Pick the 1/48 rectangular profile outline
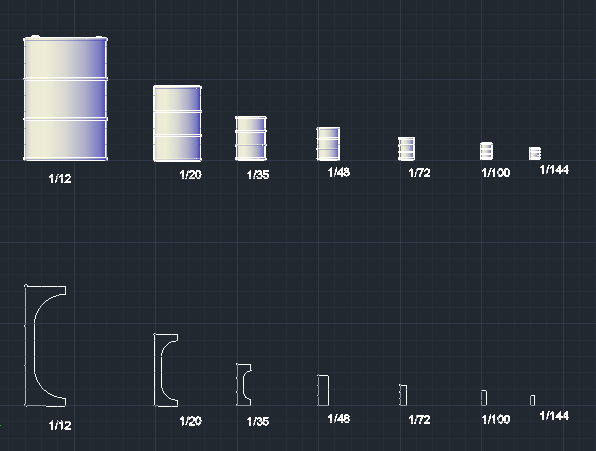The width and height of the screenshot is (596, 451). pyautogui.click(x=323, y=390)
